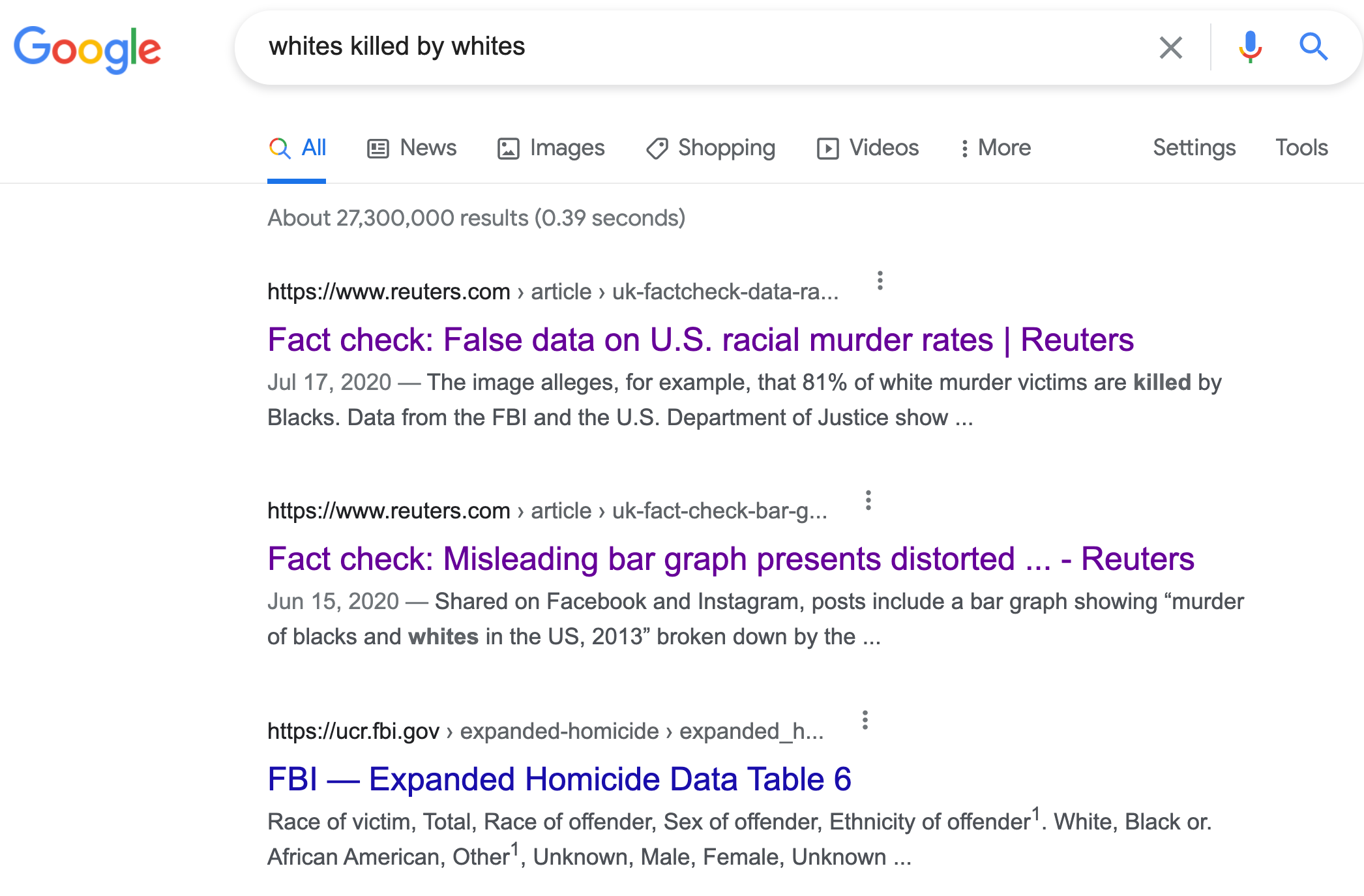1364x896 pixels.
Task: Click the Google logo
Action: [87, 49]
